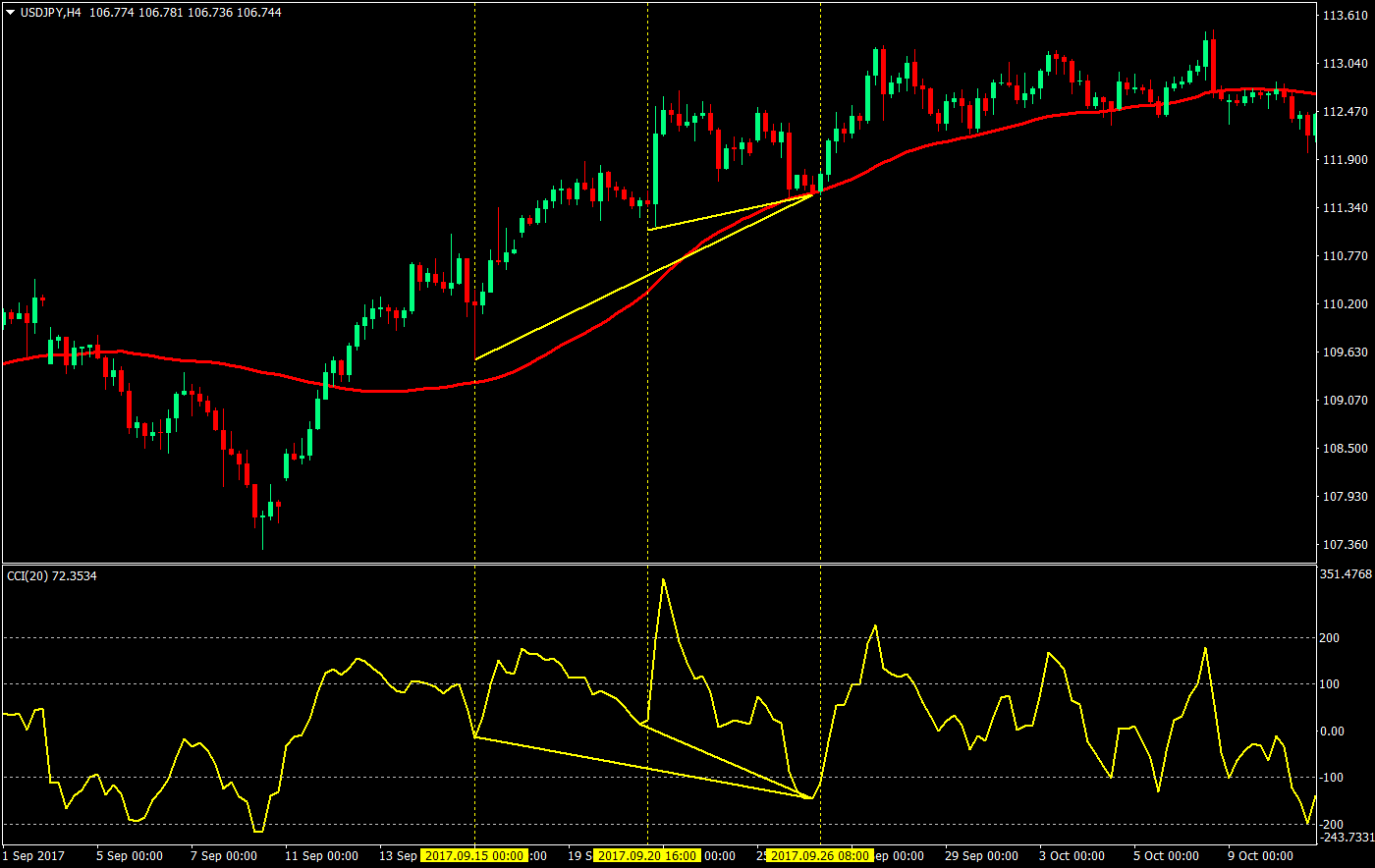Select the highlighted 2017.09.20 16:00 marker

coord(647,856)
